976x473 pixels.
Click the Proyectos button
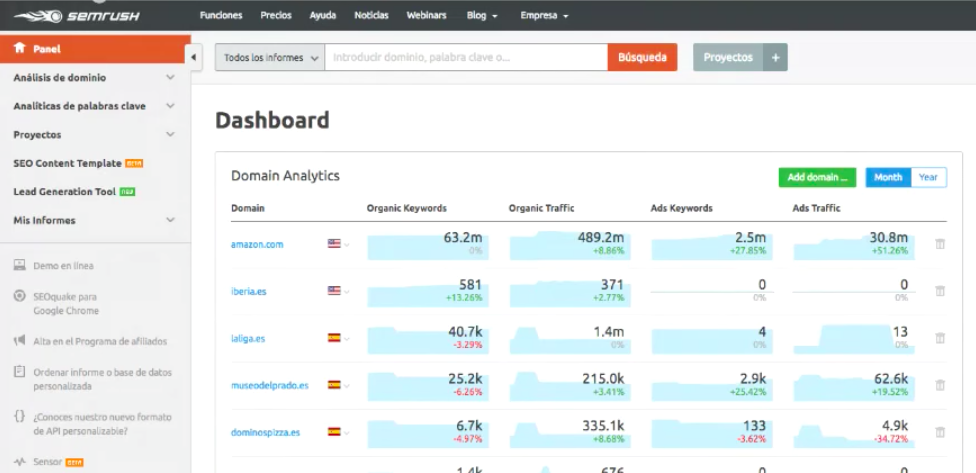[728, 57]
